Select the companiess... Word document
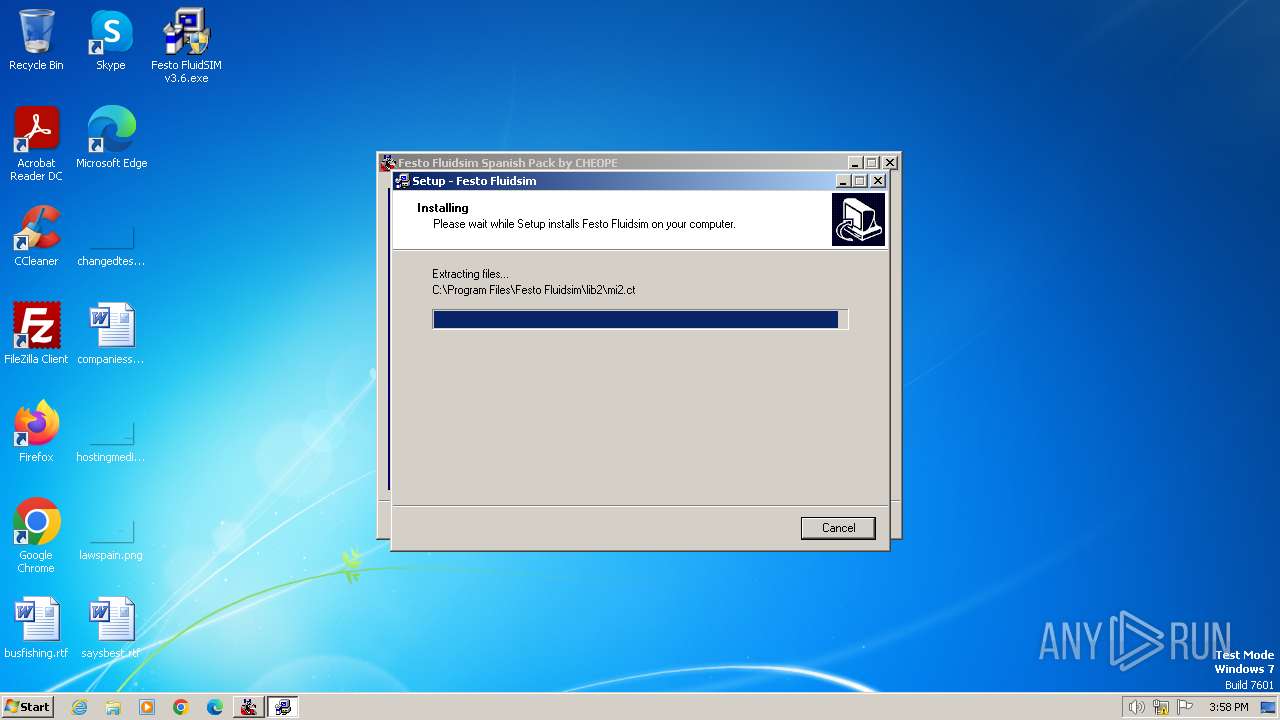This screenshot has height=720, width=1280. pyautogui.click(x=111, y=334)
